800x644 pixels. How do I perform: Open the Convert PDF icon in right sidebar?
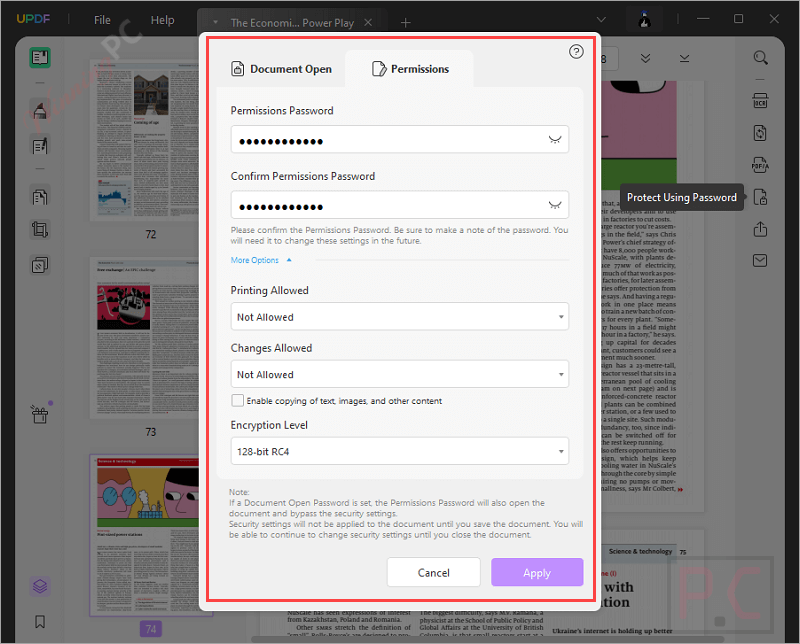(x=760, y=133)
